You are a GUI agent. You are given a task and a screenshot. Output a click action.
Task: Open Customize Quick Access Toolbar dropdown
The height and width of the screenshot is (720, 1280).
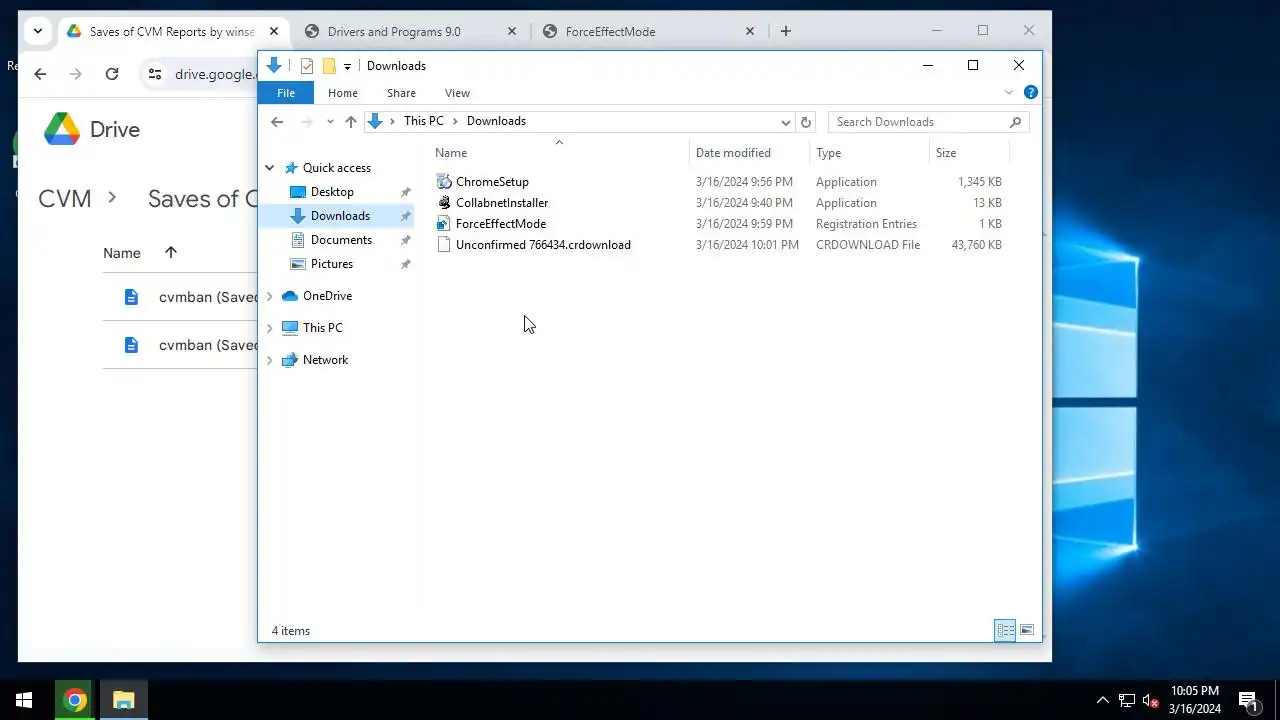point(347,66)
